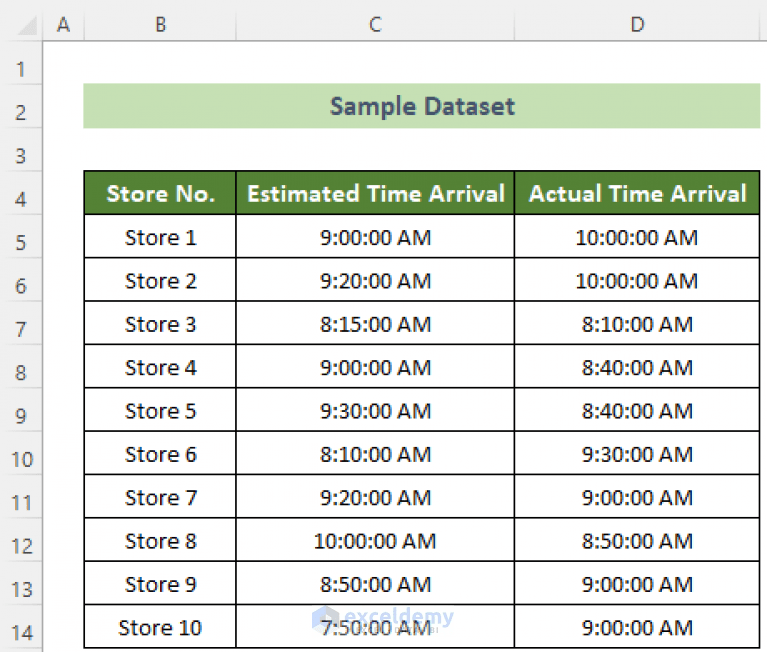Select the Store No. header cell
Image resolution: width=767 pixels, height=652 pixels.
(x=160, y=193)
